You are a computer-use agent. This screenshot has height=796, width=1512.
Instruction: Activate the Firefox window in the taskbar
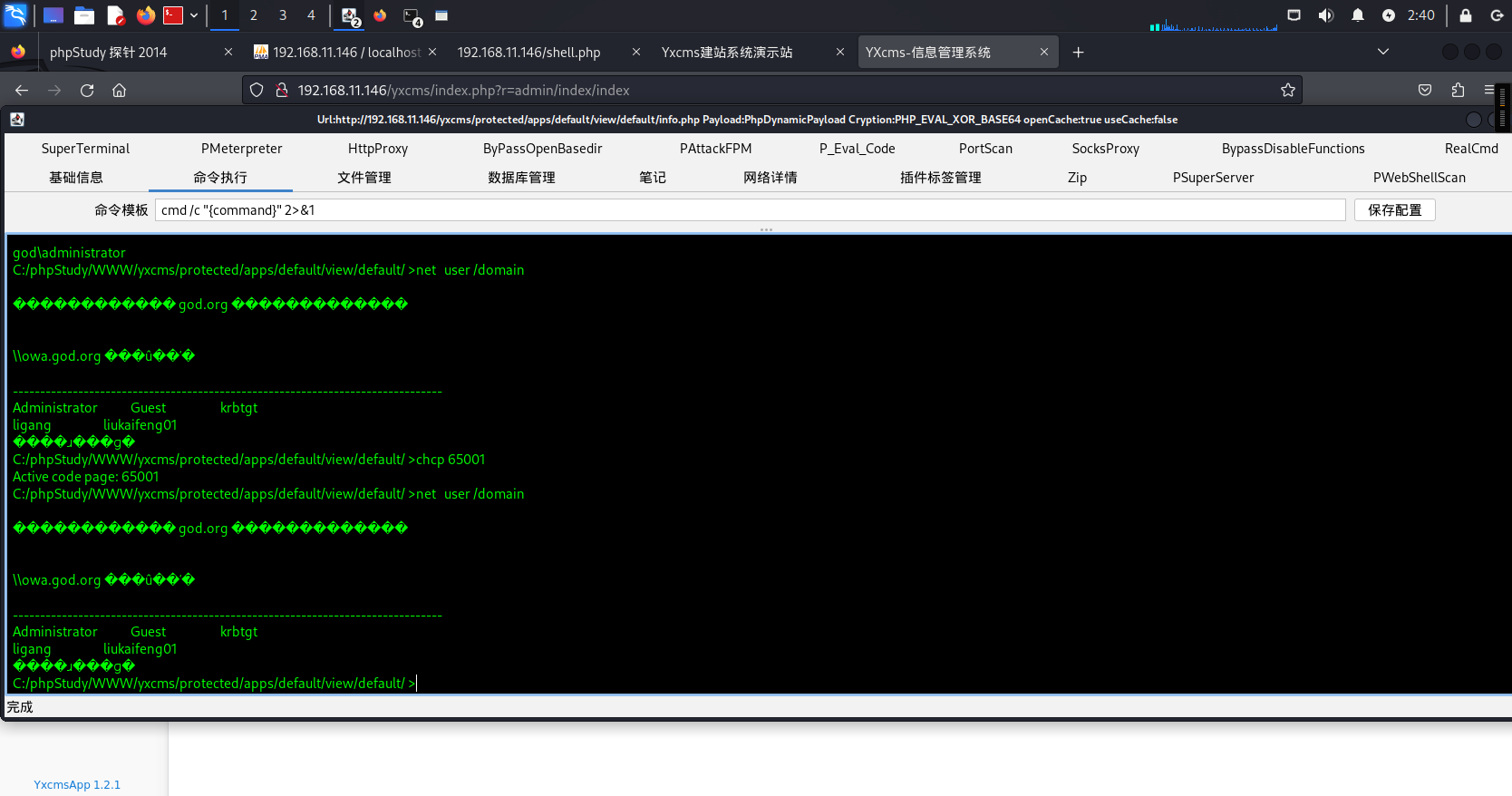380,15
